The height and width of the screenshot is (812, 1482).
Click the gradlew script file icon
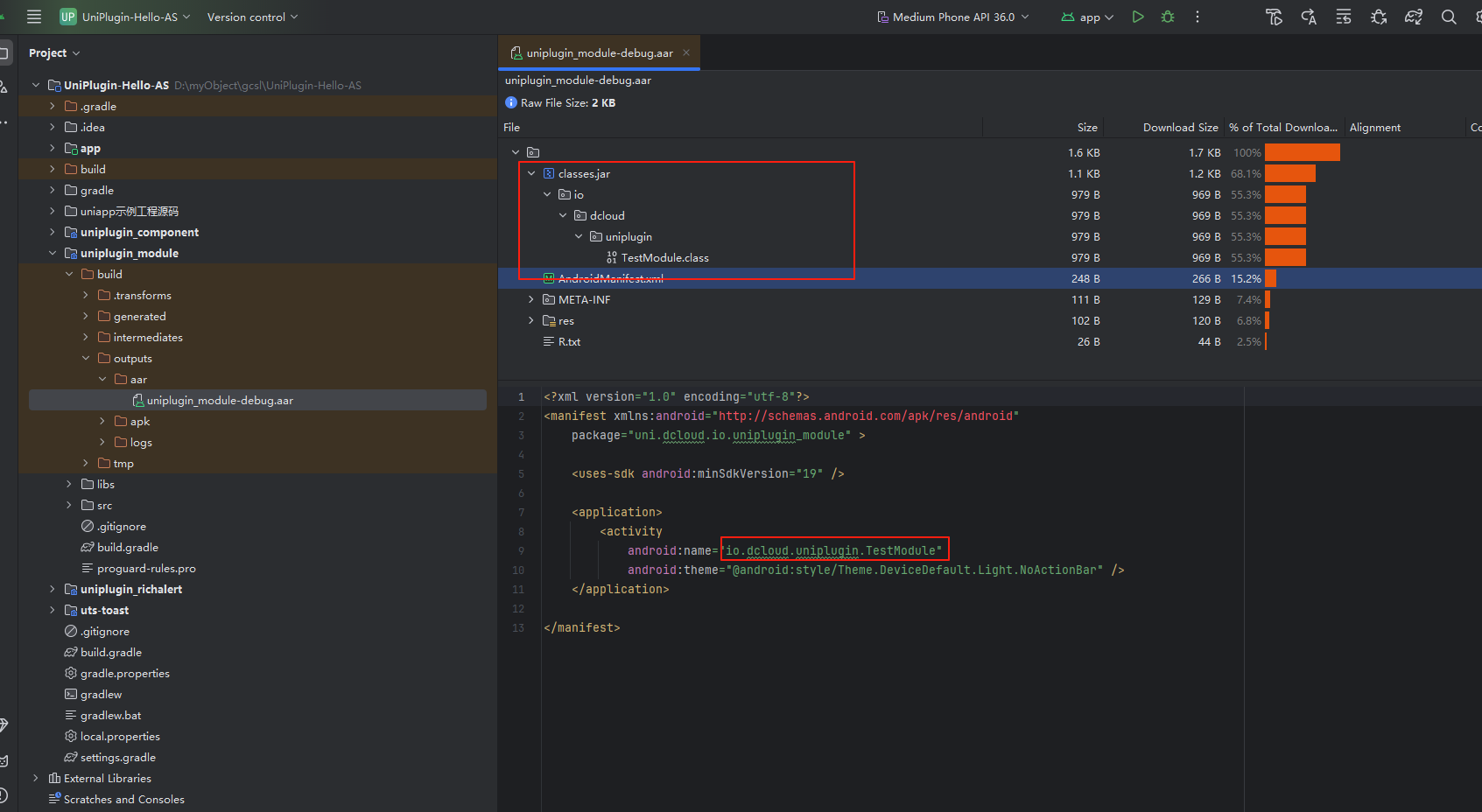71,694
